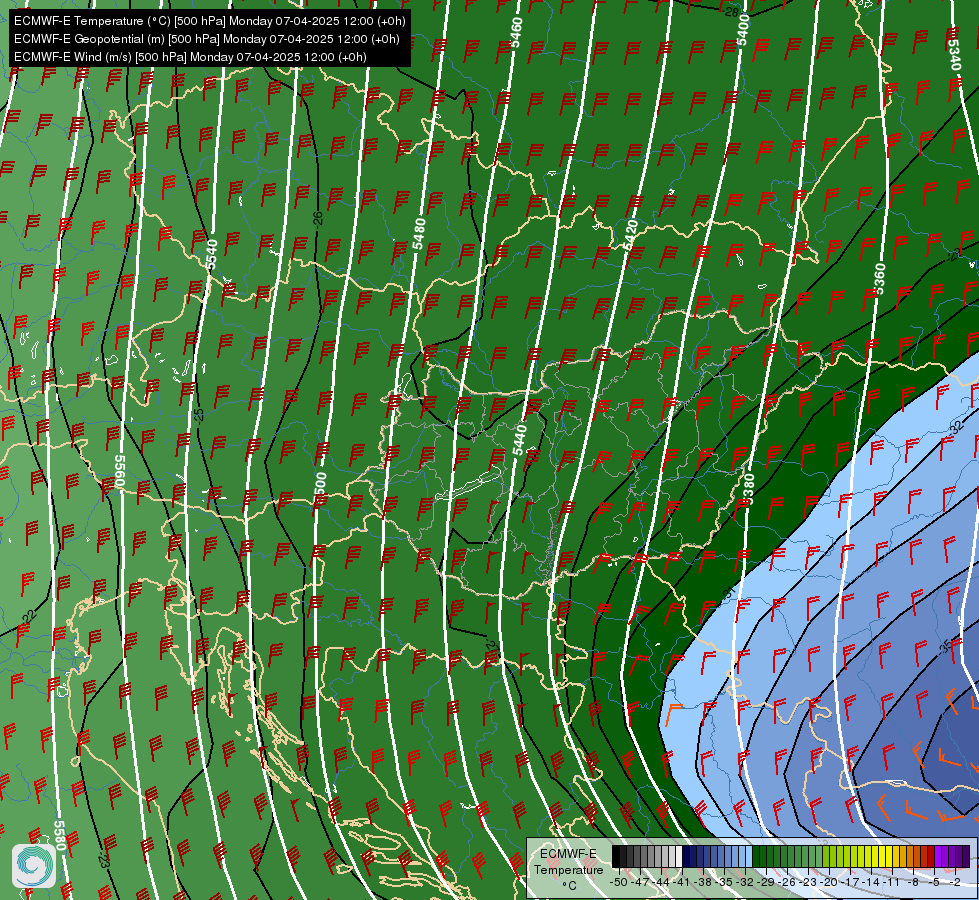Click the 5400 geopotential contour label

[x=743, y=30]
